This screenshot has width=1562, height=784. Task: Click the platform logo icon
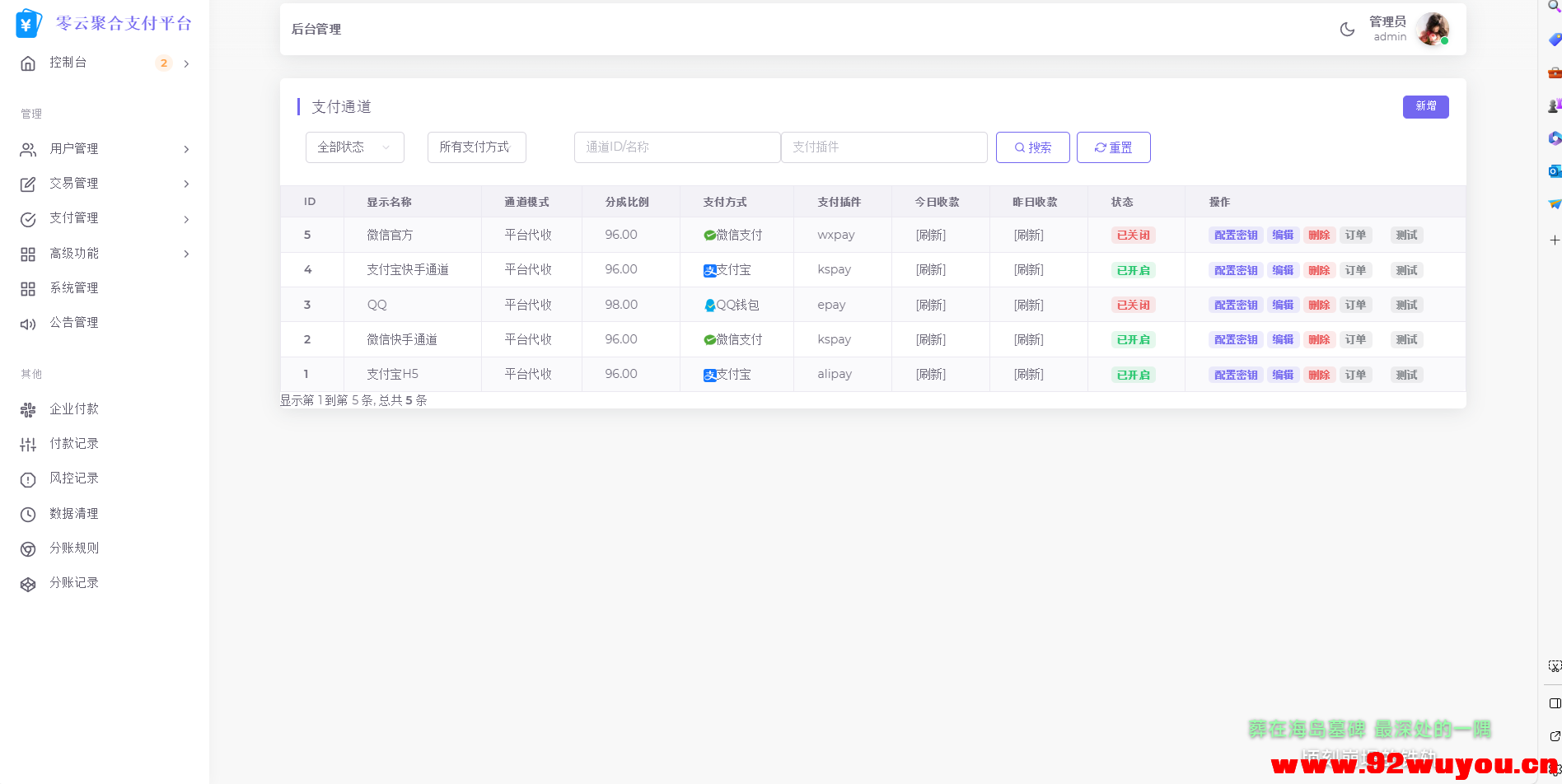click(x=27, y=23)
